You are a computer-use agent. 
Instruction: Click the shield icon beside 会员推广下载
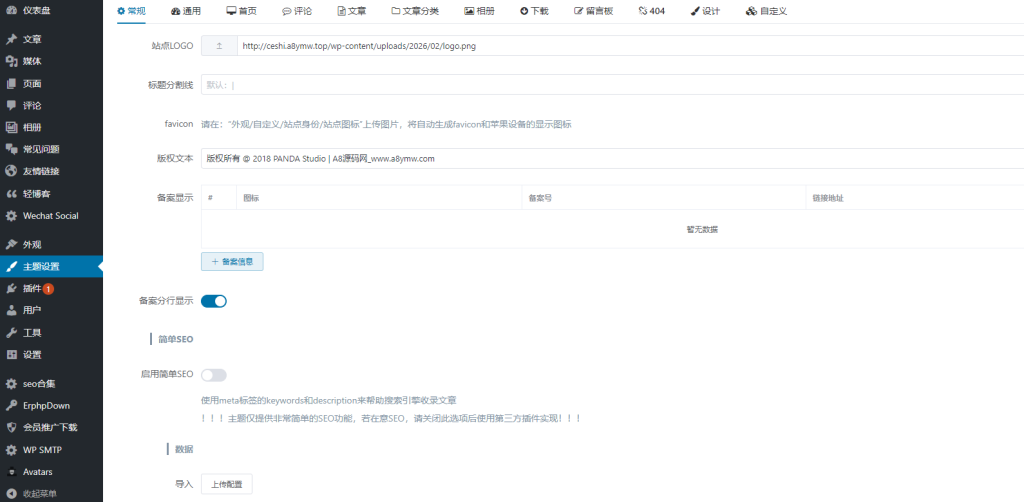point(11,428)
